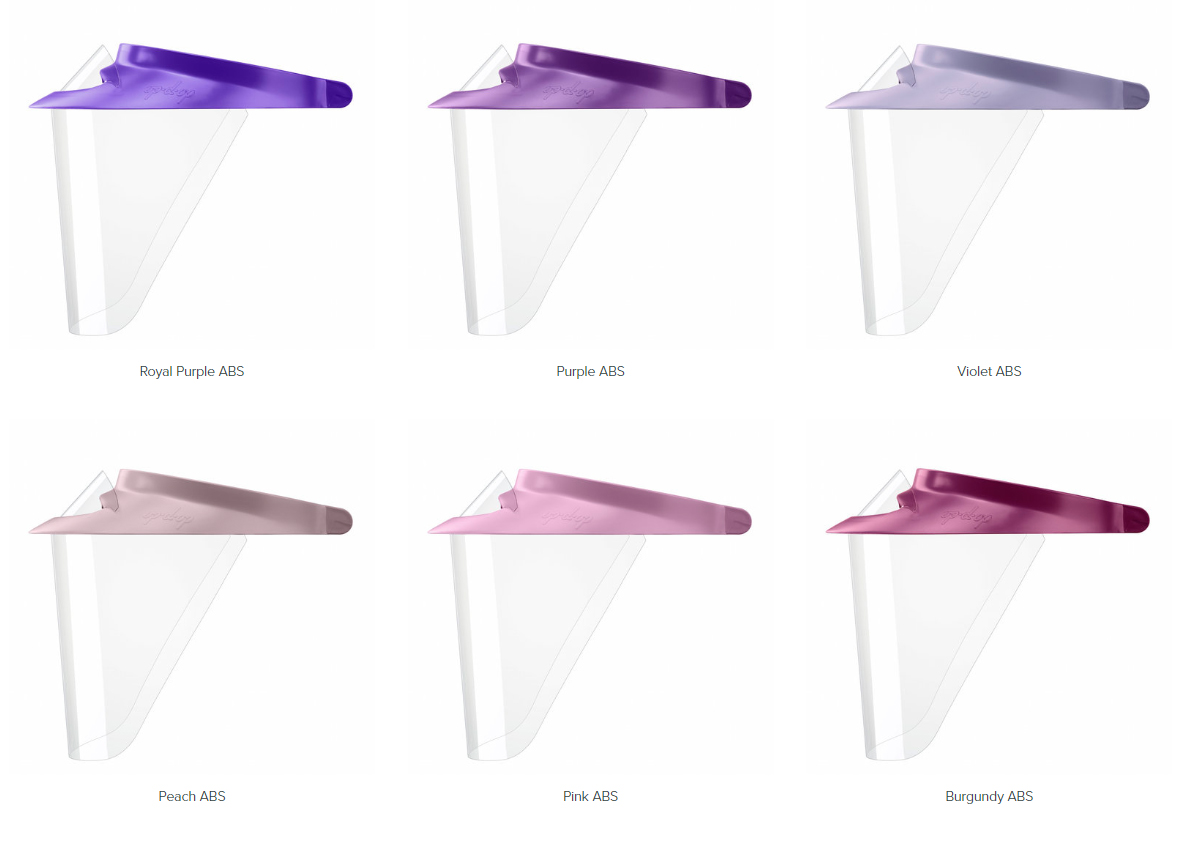Select the Peach ABS face shield image
1196x844 pixels.
point(191,615)
